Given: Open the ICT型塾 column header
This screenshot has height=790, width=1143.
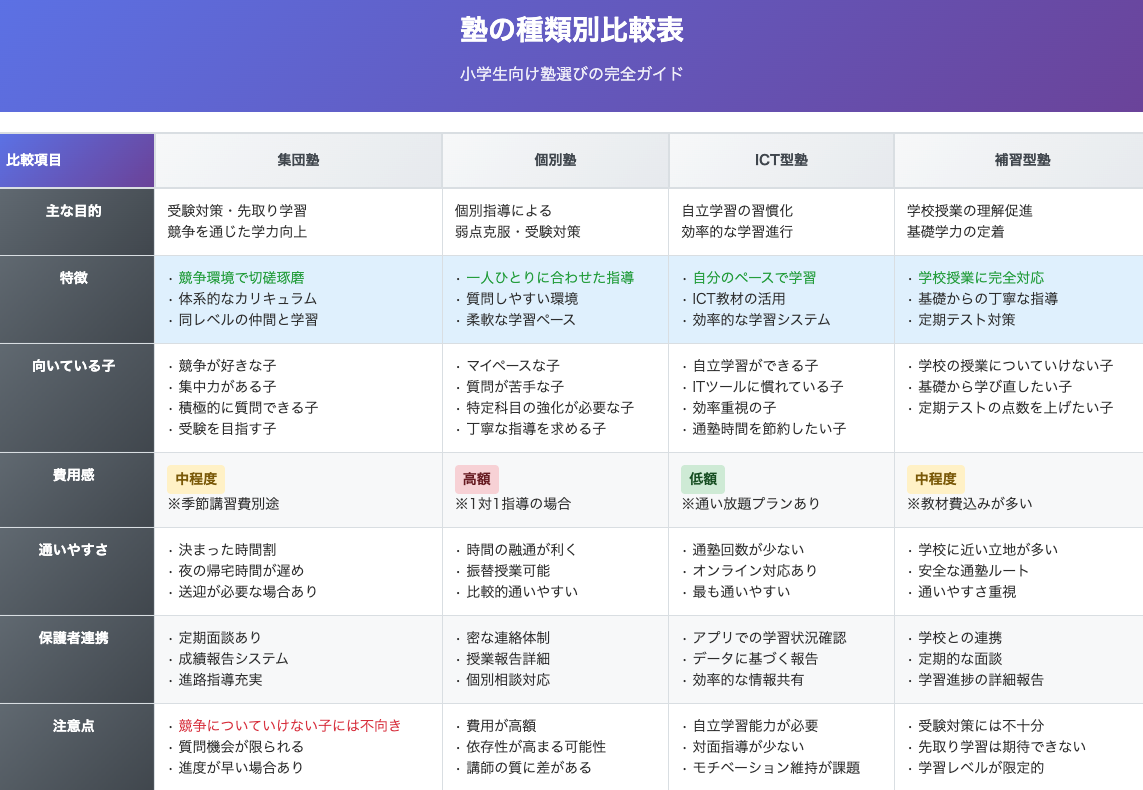Looking at the screenshot, I should click(x=781, y=160).
